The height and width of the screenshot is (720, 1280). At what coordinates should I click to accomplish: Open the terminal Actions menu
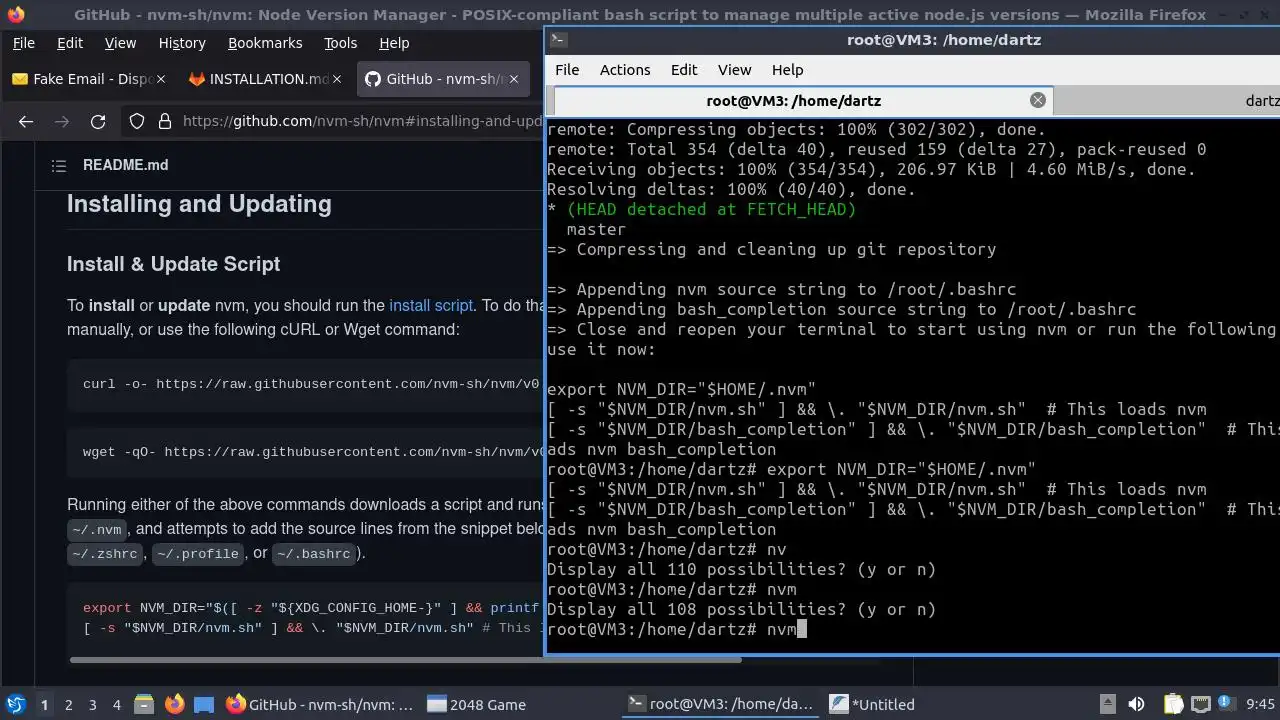click(x=625, y=69)
